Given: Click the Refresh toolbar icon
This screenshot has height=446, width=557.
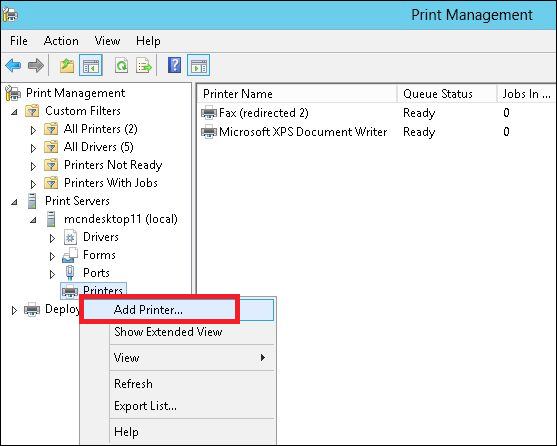Looking at the screenshot, I should point(121,65).
